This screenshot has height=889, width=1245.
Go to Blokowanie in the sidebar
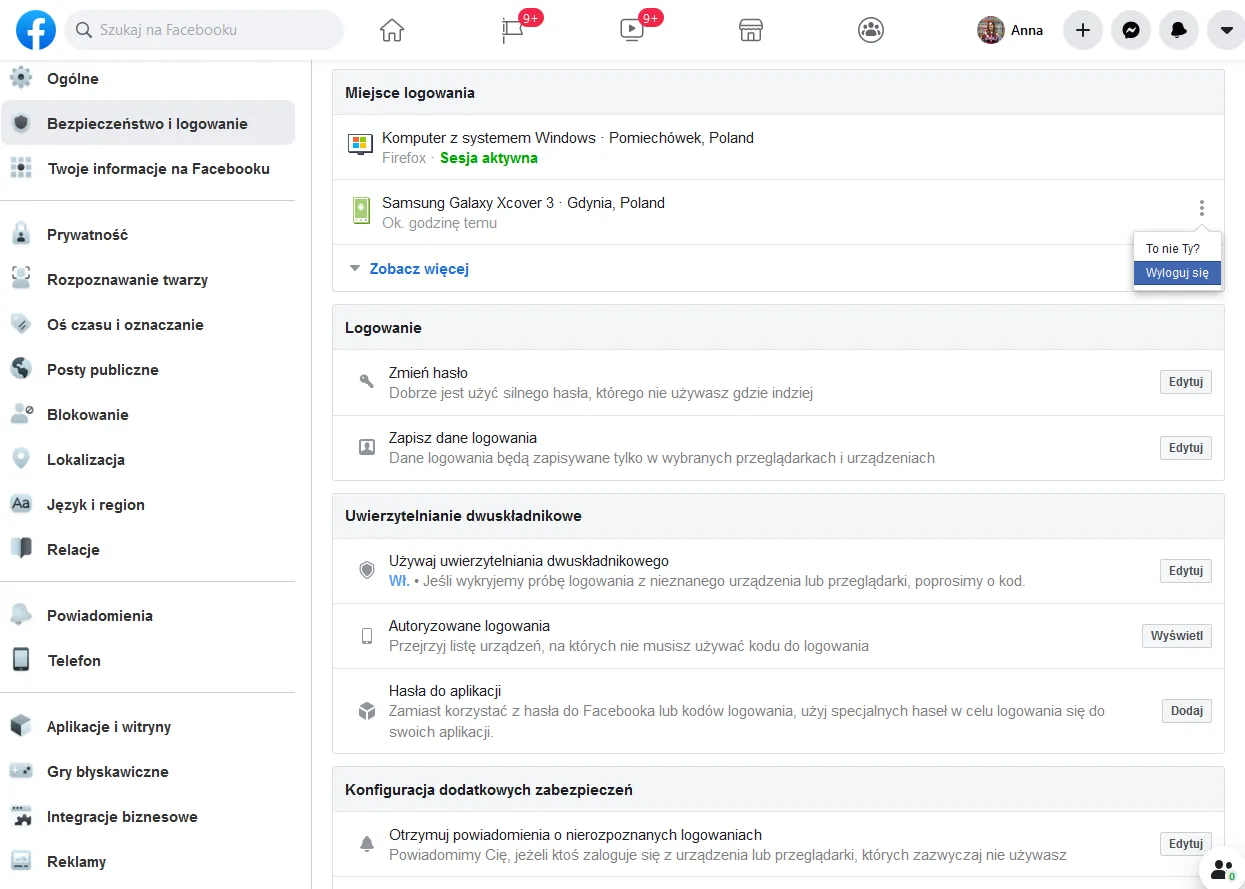[87, 415]
